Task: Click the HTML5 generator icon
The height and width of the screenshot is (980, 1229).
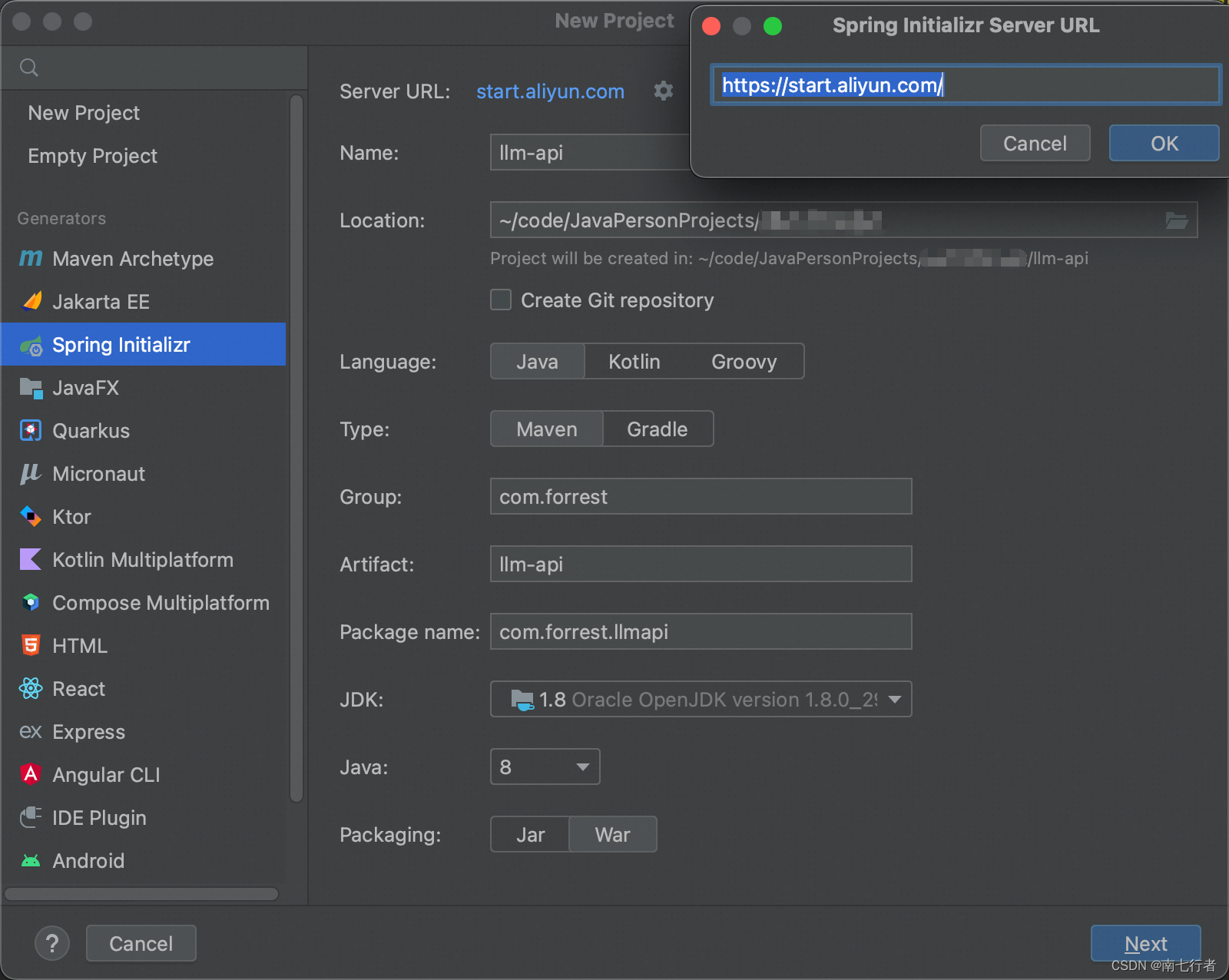Action: pos(31,645)
